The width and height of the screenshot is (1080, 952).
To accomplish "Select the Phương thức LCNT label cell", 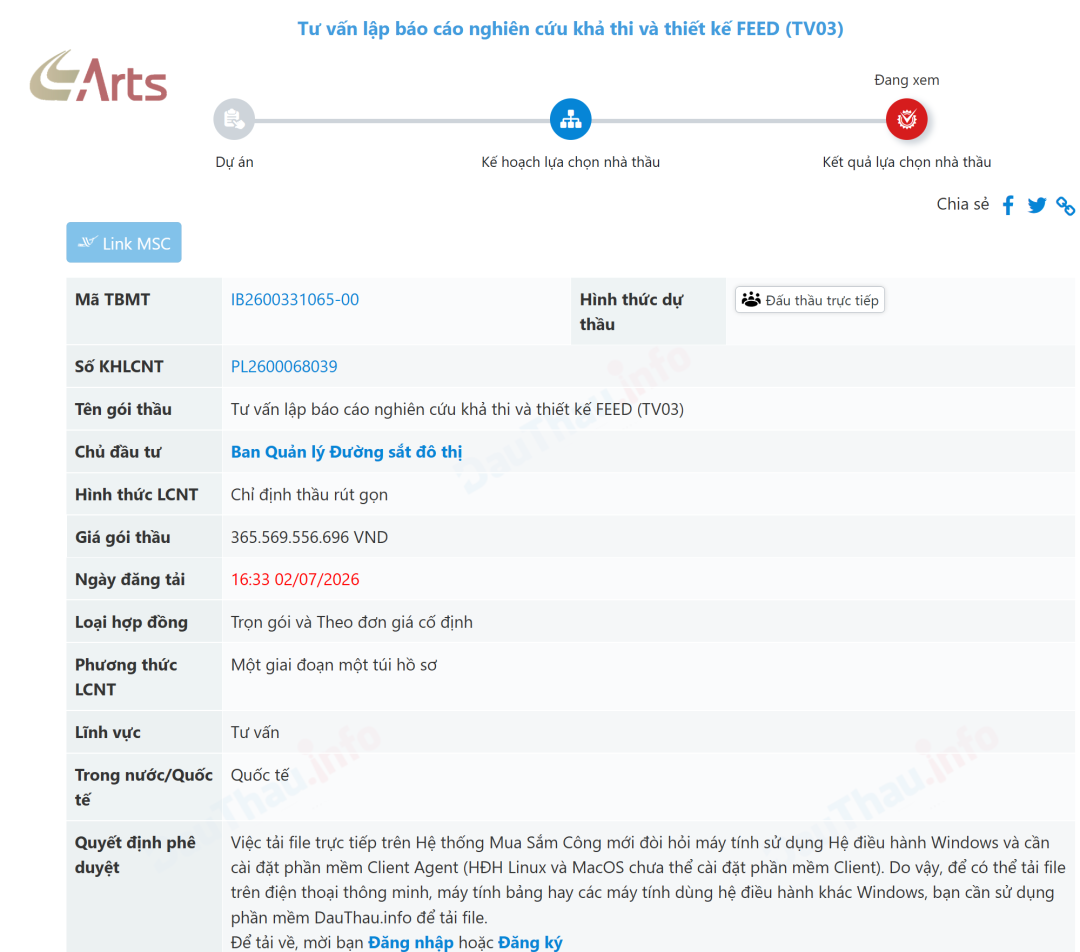I will point(144,677).
